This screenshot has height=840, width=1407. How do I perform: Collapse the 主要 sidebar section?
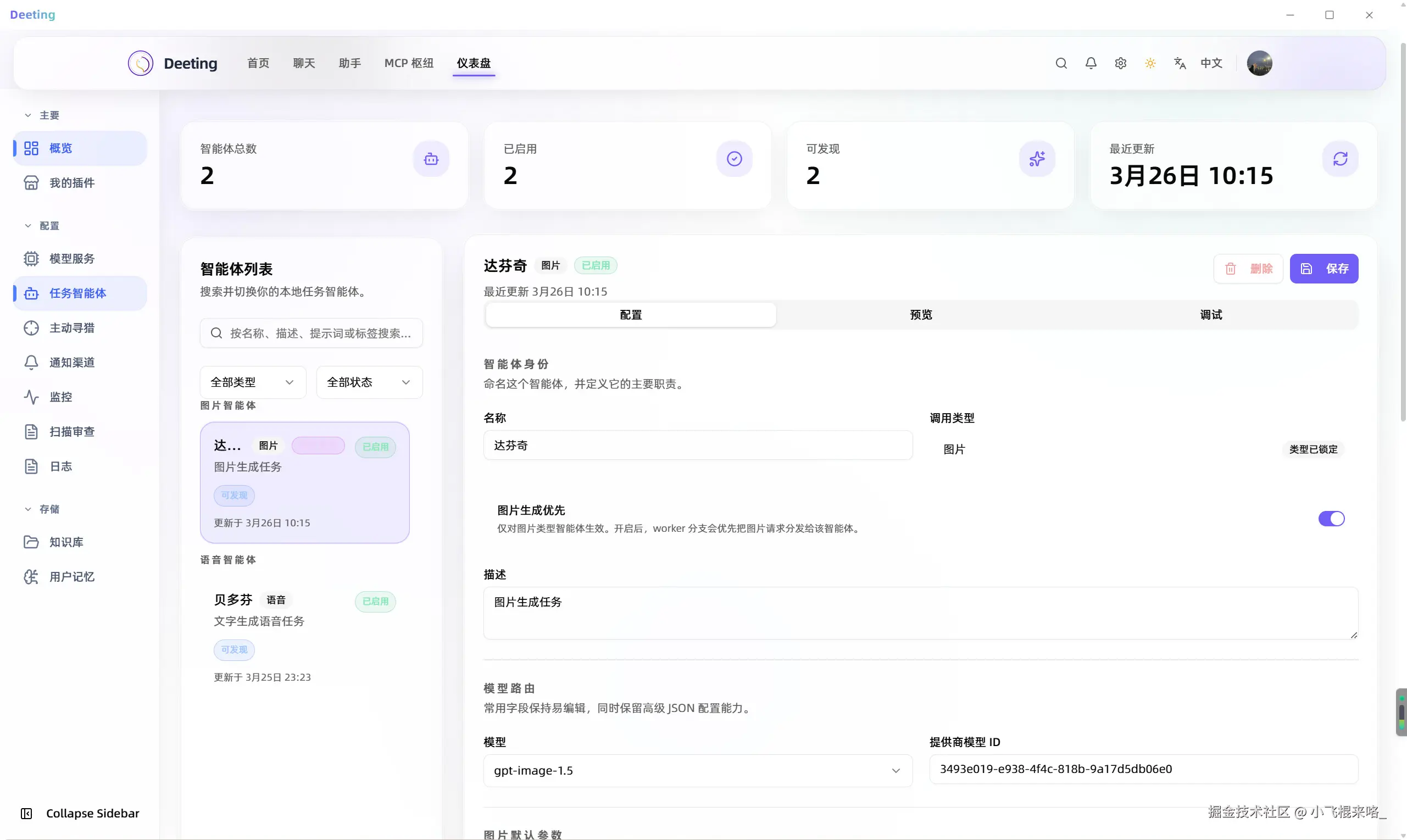[27, 115]
